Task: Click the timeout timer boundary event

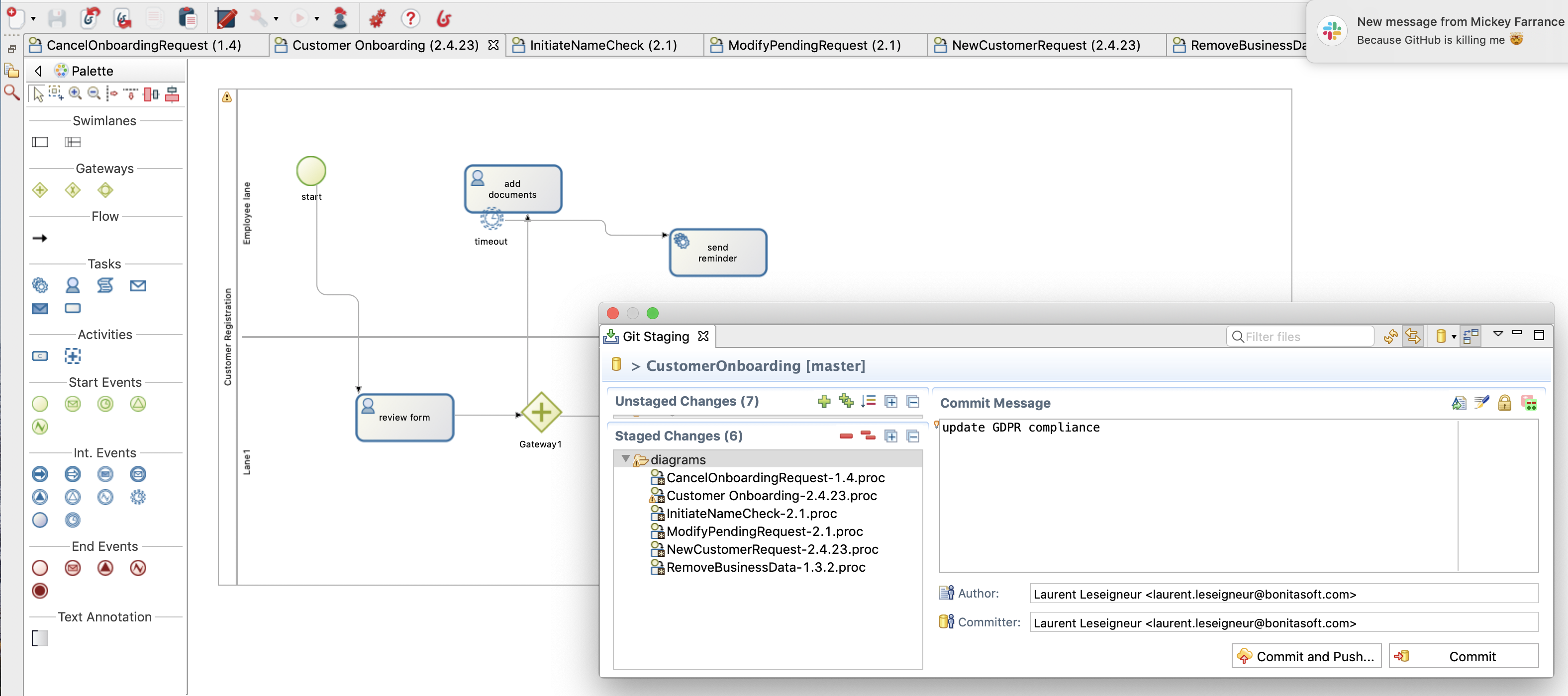Action: 492,218
